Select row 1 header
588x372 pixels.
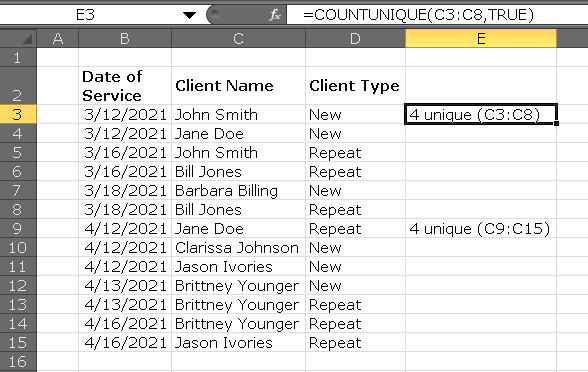click(x=18, y=57)
